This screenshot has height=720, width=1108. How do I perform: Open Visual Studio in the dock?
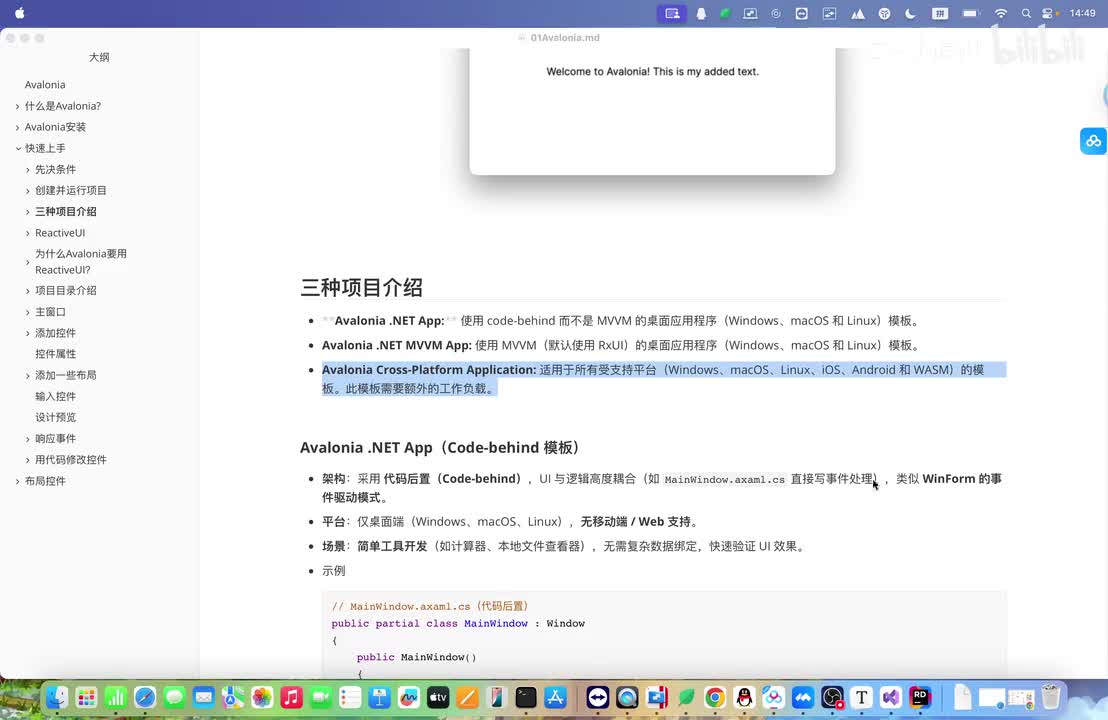[x=891, y=698]
